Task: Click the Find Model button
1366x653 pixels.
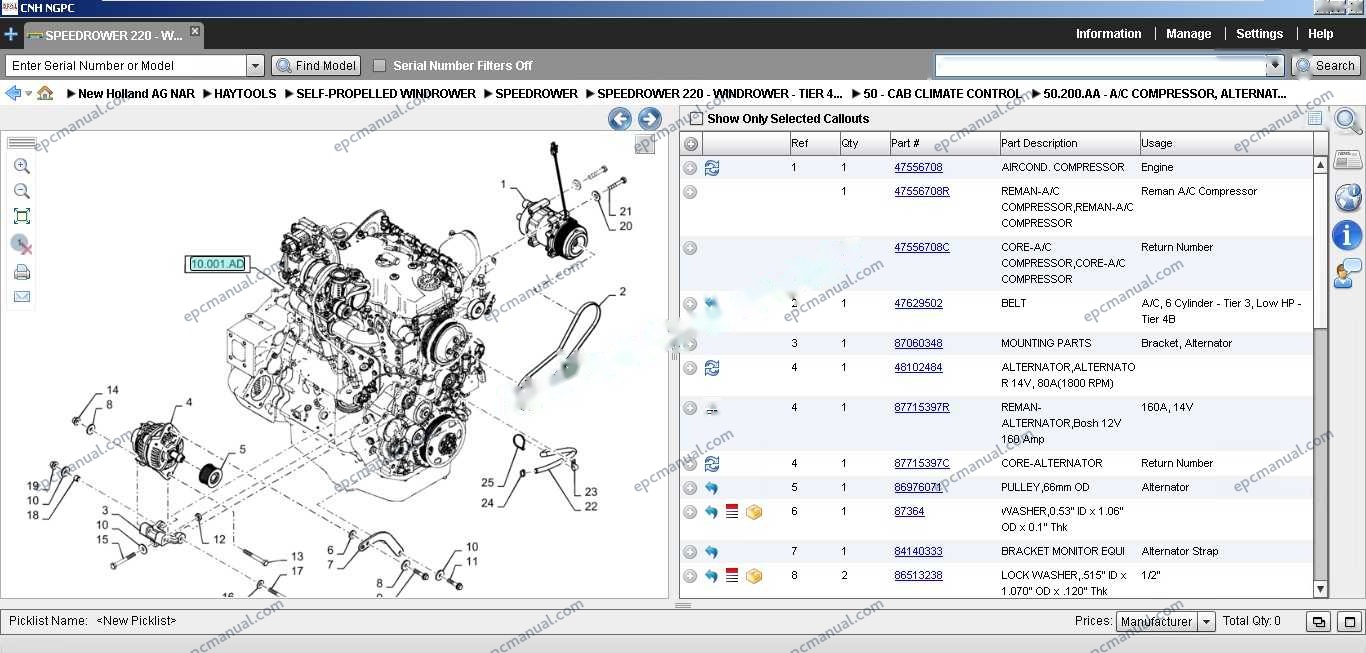Action: pyautogui.click(x=316, y=66)
